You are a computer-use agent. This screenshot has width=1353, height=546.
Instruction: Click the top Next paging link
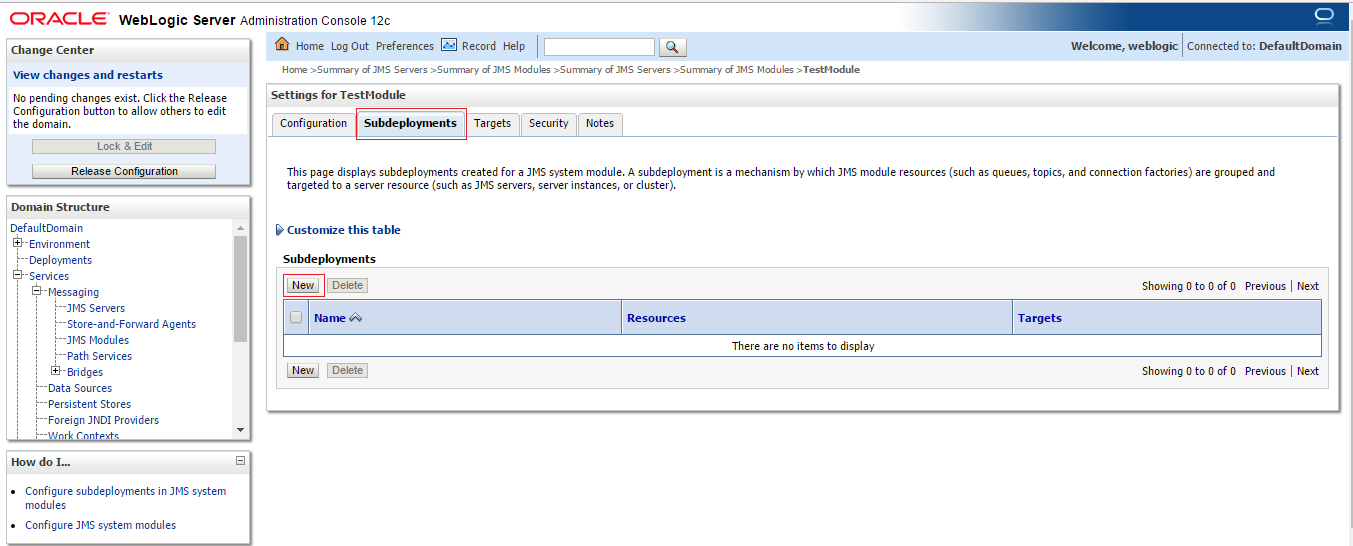pyautogui.click(x=1308, y=286)
